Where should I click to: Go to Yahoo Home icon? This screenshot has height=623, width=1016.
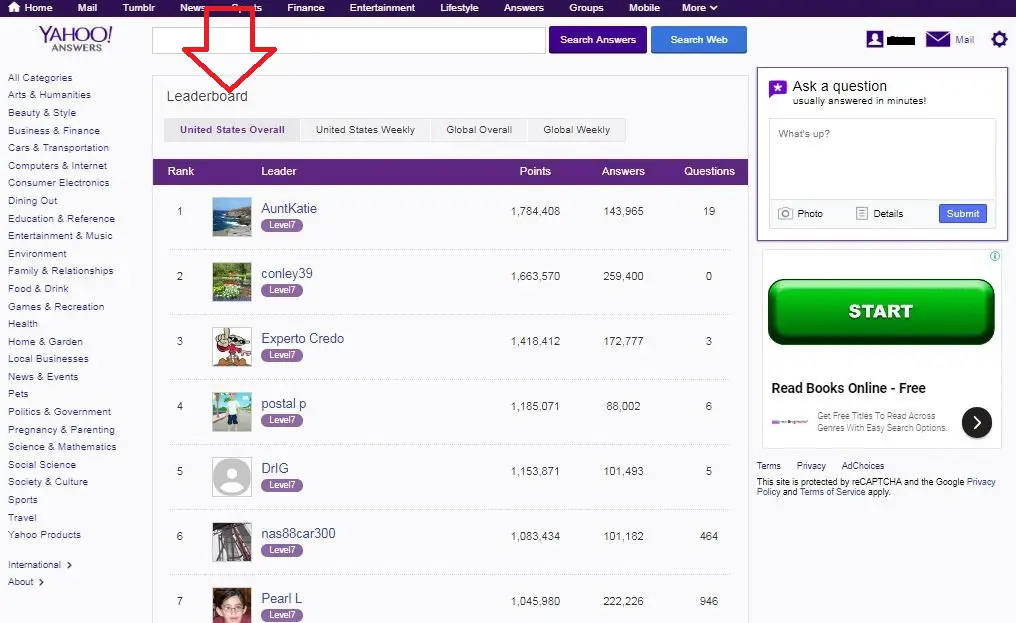click(14, 7)
